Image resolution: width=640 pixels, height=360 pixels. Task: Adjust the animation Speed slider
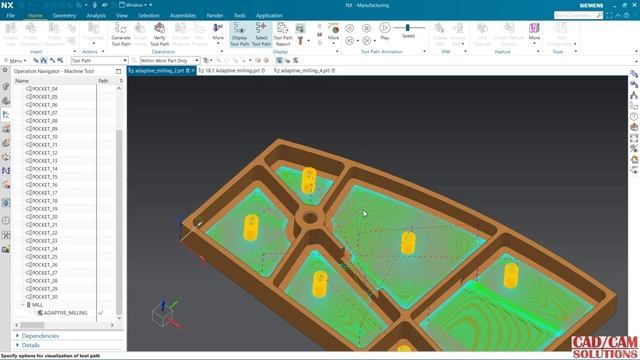[x=408, y=28]
